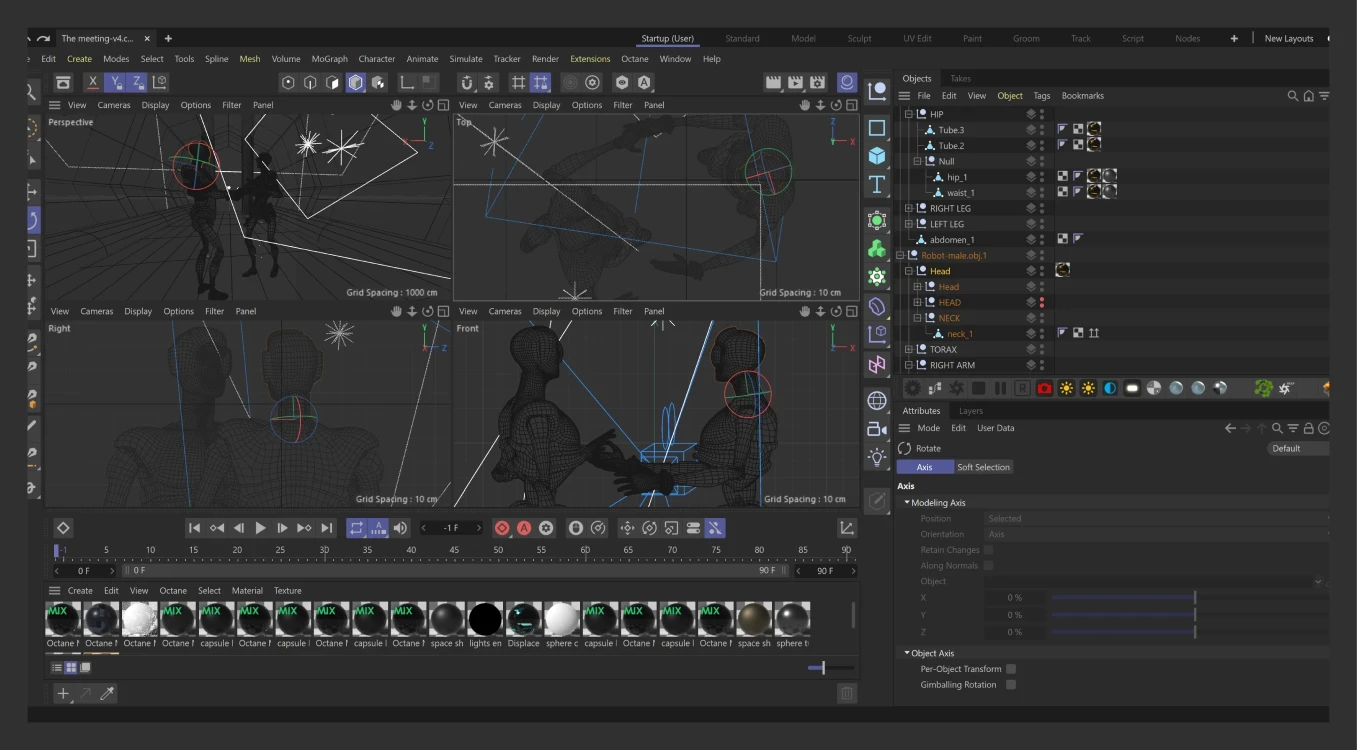Viewport: 1357px width, 750px height.
Task: Toggle the Y axis lock
Action: coord(116,82)
